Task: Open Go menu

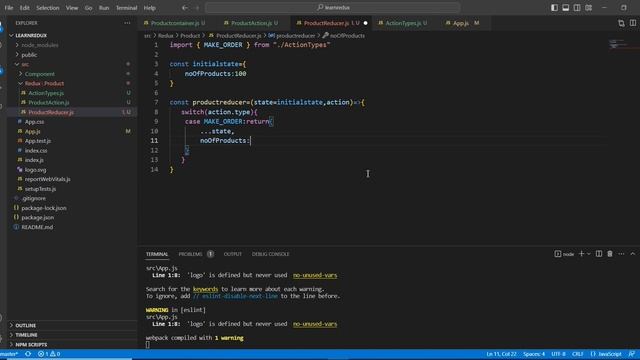Action: [x=88, y=8]
